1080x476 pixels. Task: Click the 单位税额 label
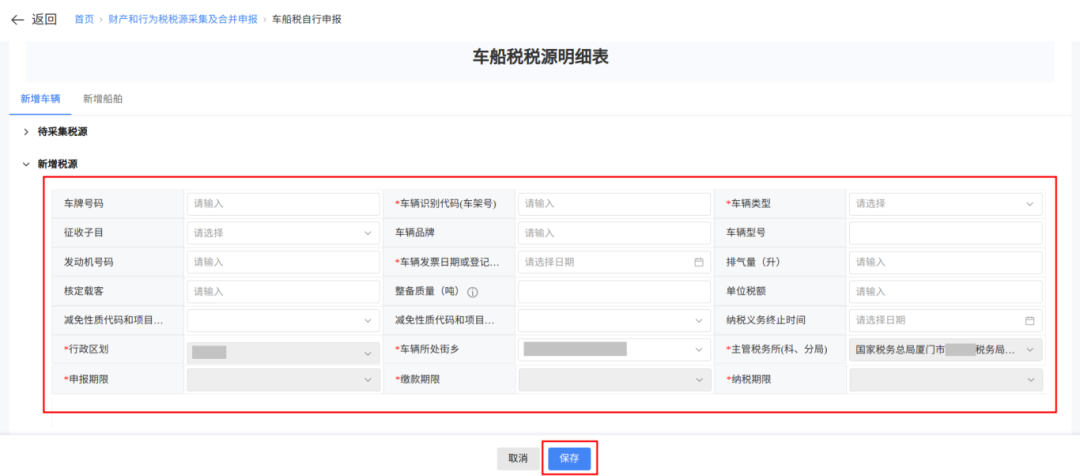tap(746, 291)
